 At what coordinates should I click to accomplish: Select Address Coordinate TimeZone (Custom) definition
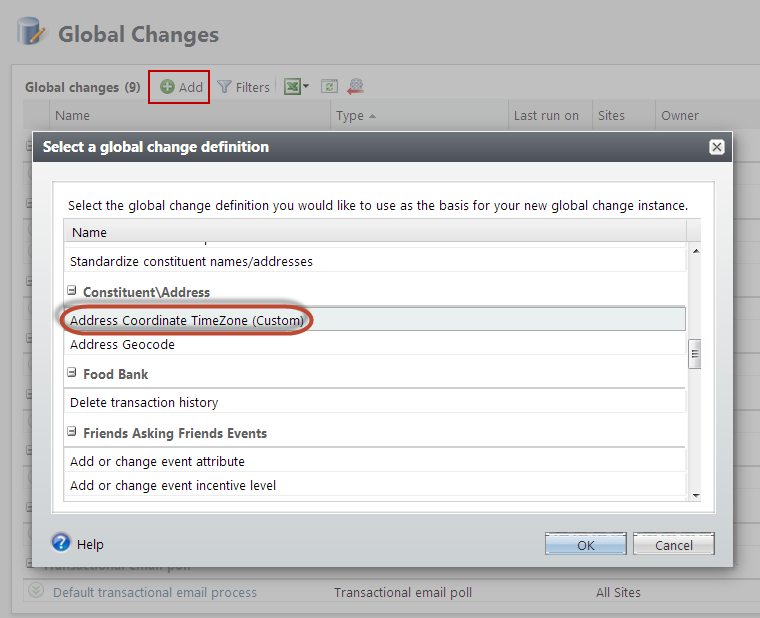click(187, 320)
